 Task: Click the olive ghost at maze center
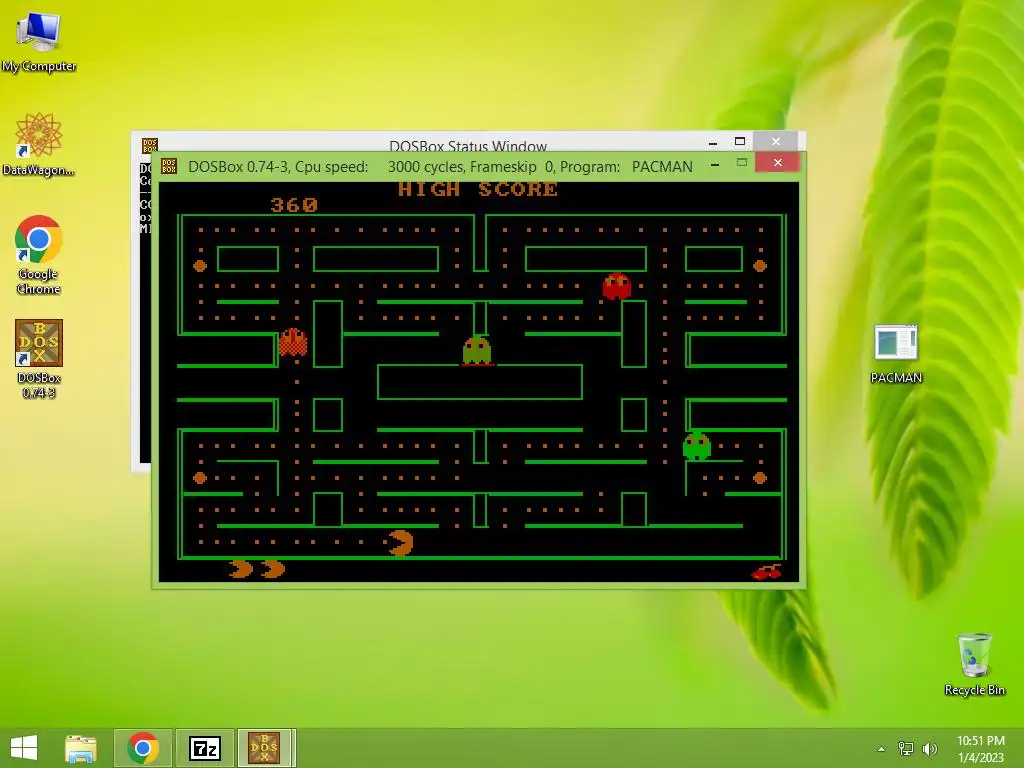[477, 350]
